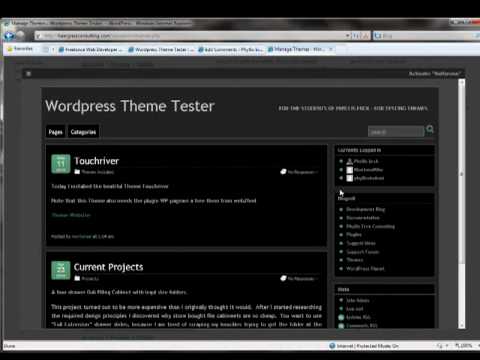Select the Manage Themes tab

(296, 49)
